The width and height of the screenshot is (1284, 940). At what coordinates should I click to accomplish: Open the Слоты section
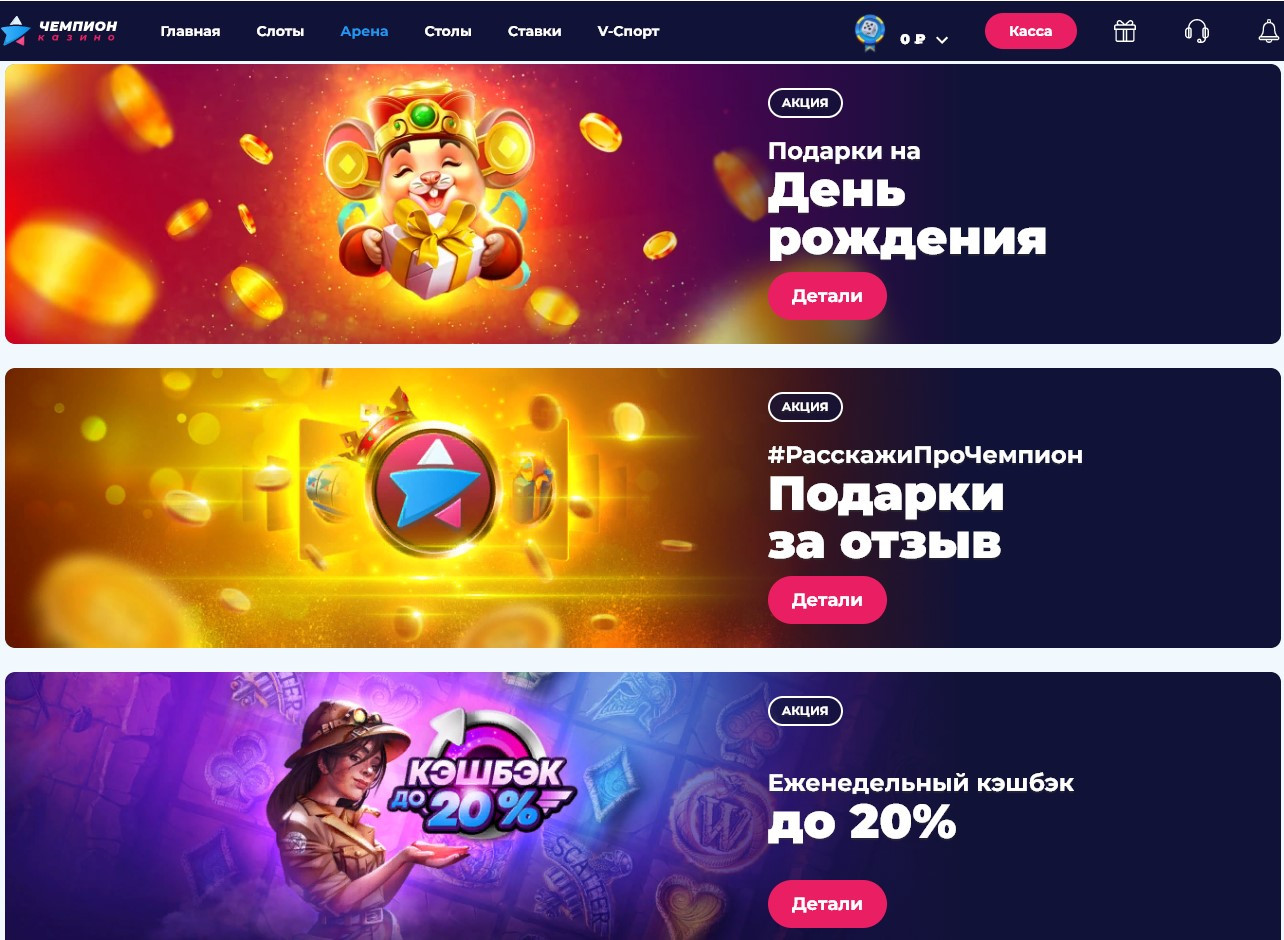(x=280, y=31)
